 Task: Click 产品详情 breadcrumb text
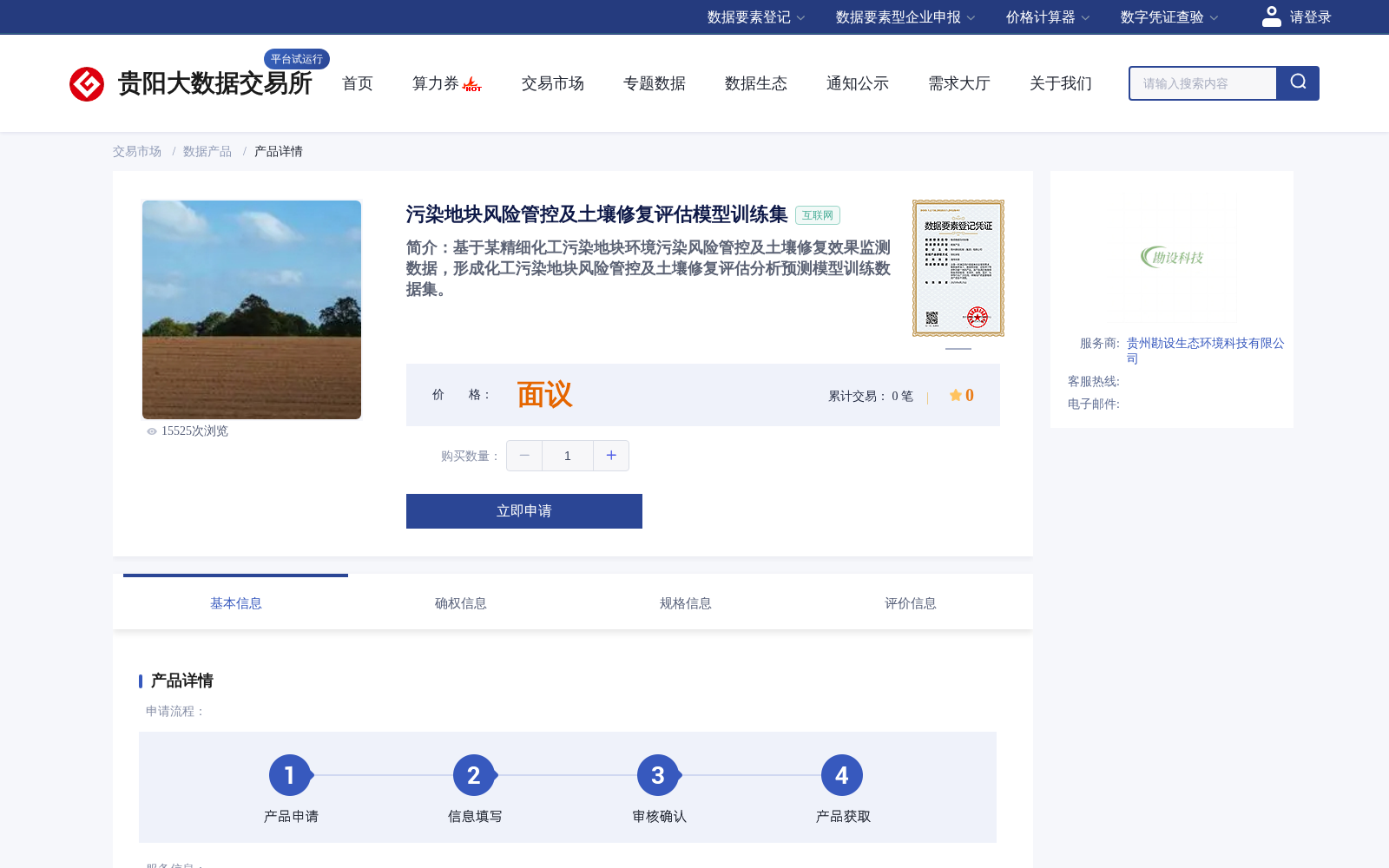(x=279, y=151)
